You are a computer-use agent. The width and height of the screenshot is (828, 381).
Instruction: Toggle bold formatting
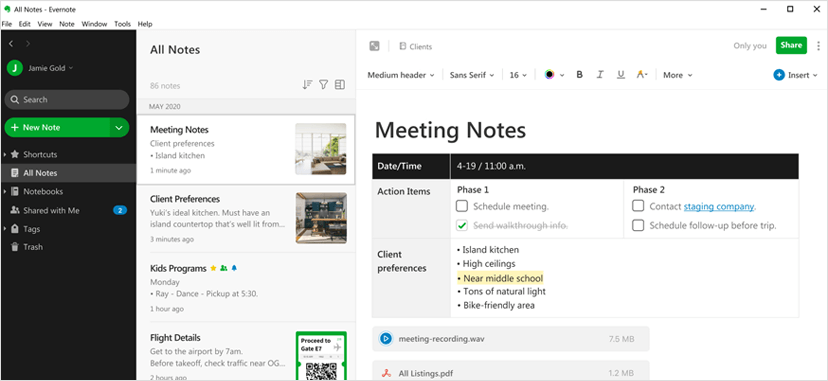579,75
